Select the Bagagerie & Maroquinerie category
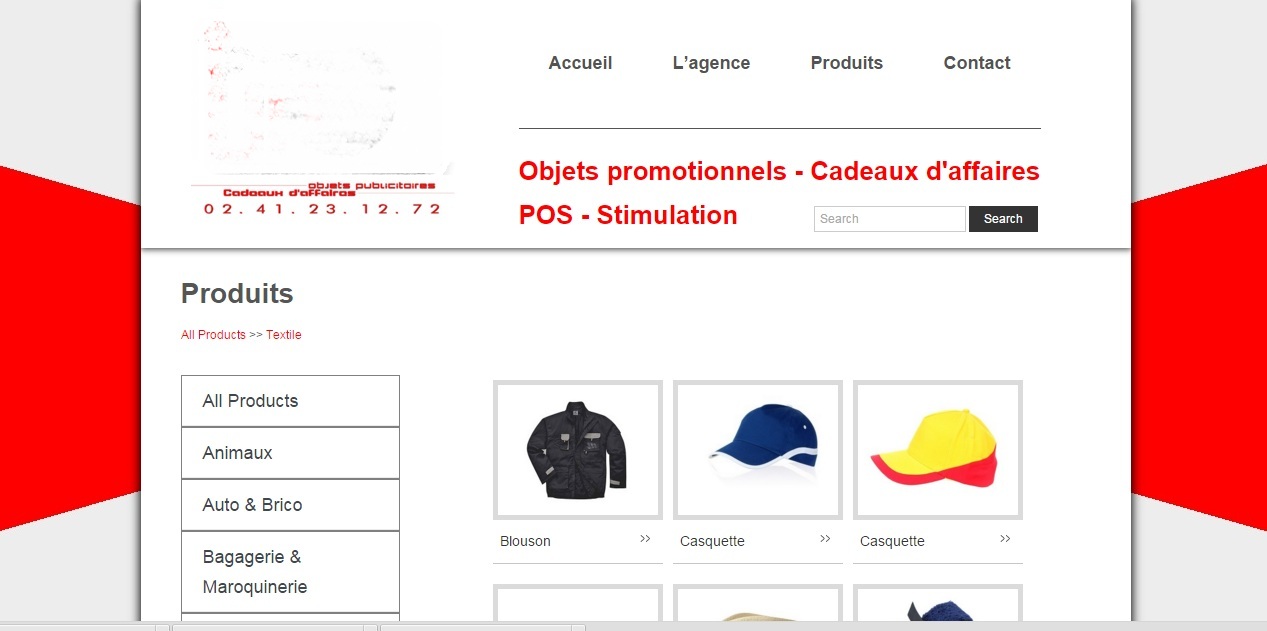Image resolution: width=1267 pixels, height=631 pixels. pyautogui.click(x=290, y=572)
